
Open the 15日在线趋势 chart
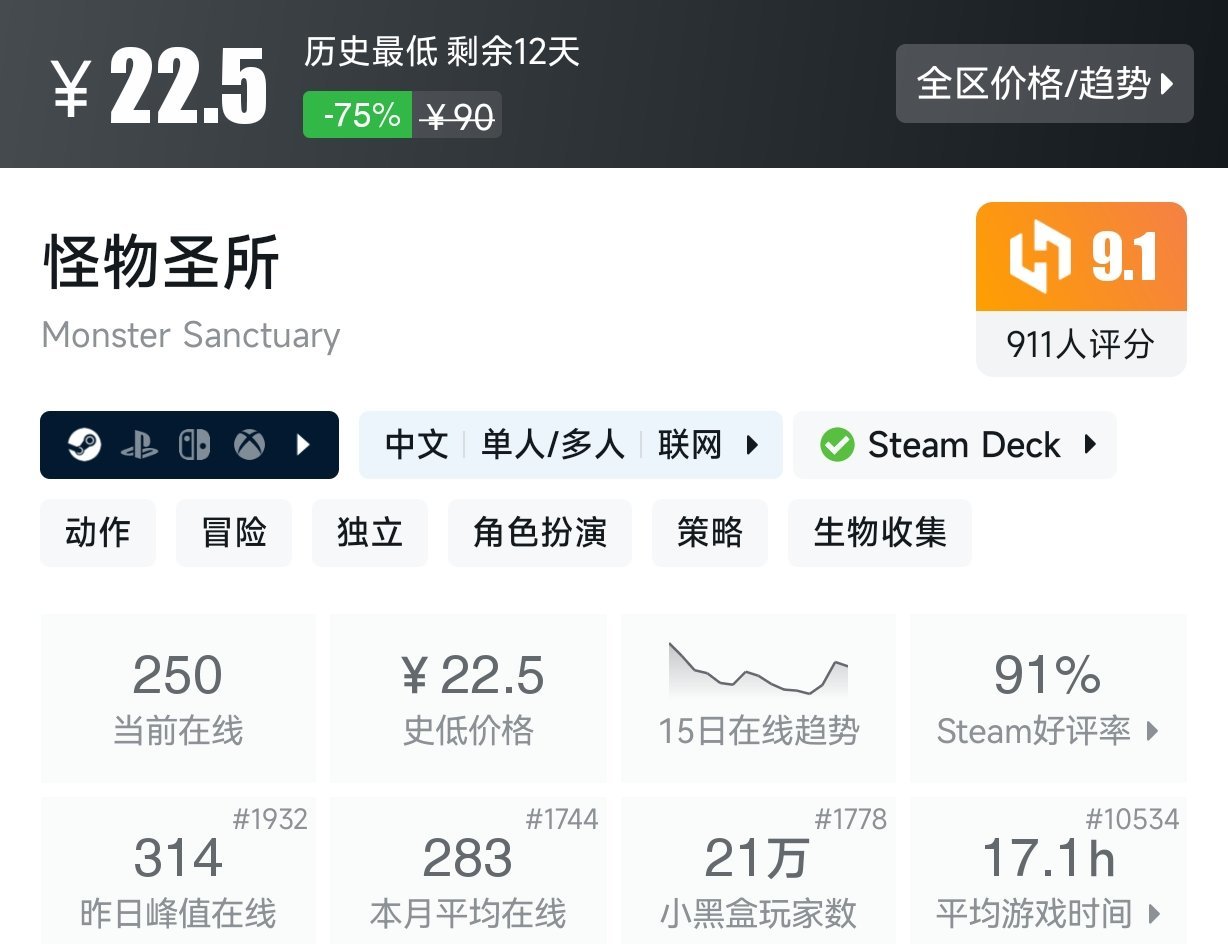pyautogui.click(x=758, y=697)
